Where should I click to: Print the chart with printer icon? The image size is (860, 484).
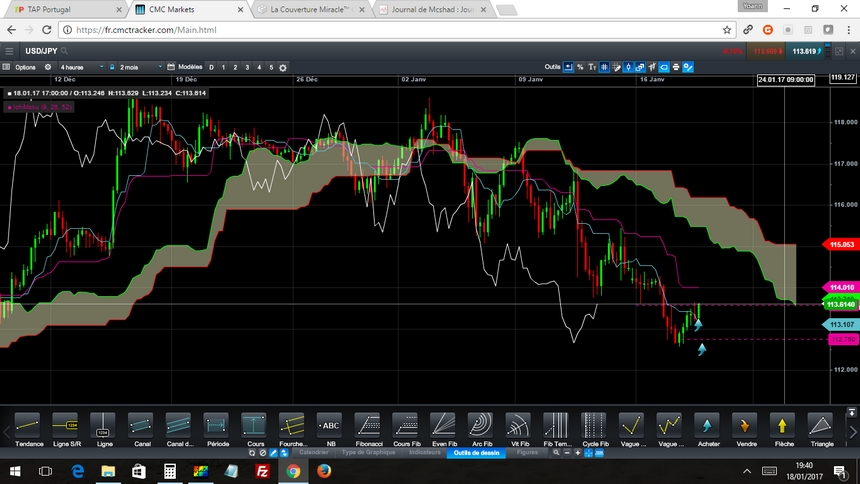tap(676, 67)
